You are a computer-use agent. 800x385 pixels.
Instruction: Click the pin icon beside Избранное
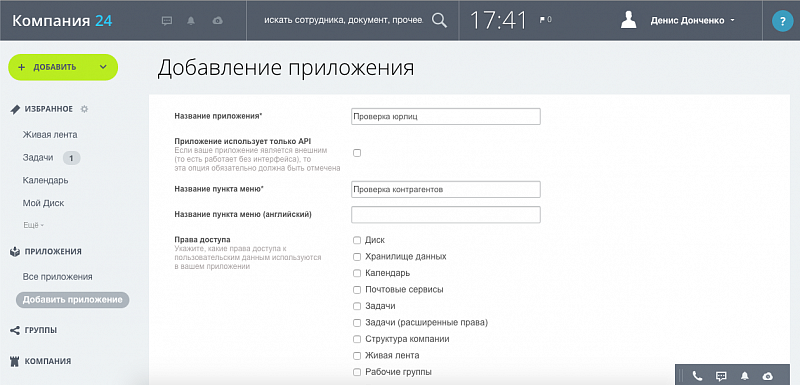point(15,109)
